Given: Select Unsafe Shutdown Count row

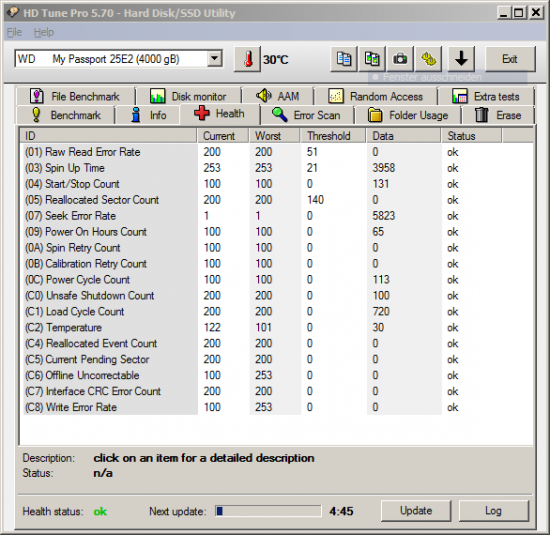Looking at the screenshot, I should point(277,295).
